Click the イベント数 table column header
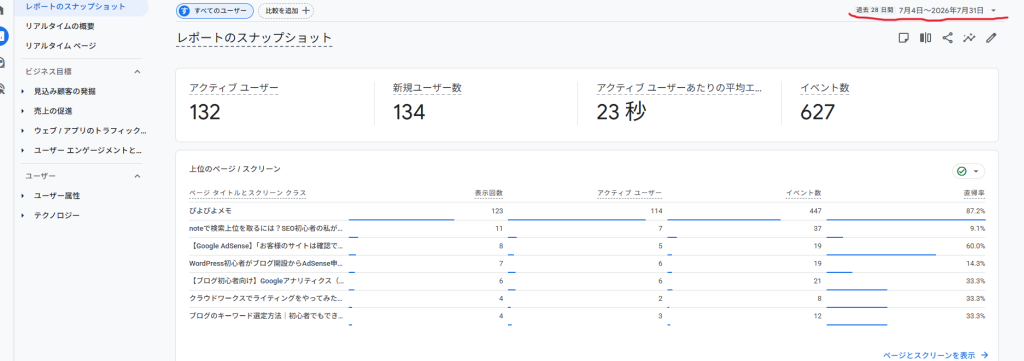Screen dimensions: 1024x361 (x=803, y=193)
